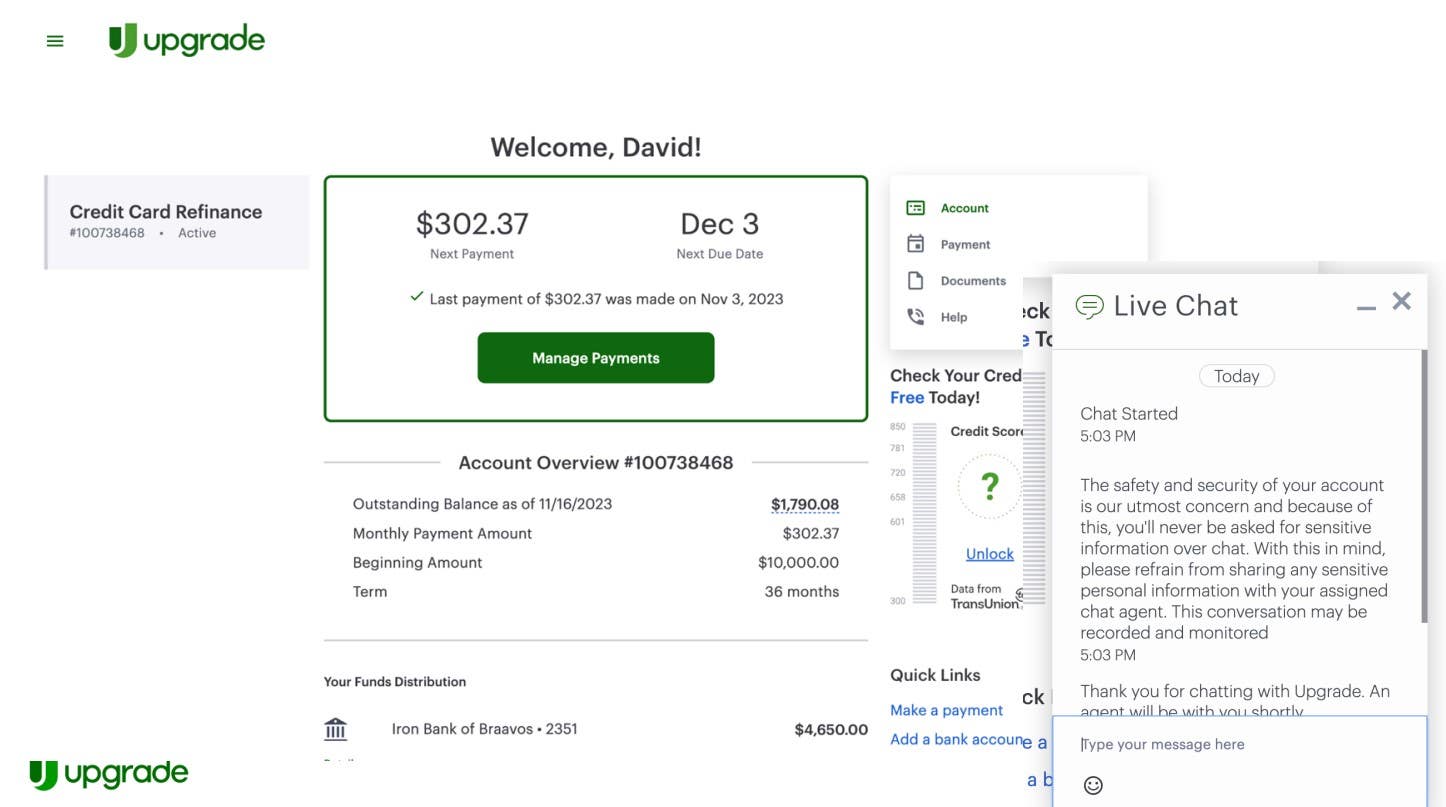Click the Iron Bank building icon
Image resolution: width=1446 pixels, height=807 pixels.
click(x=336, y=729)
